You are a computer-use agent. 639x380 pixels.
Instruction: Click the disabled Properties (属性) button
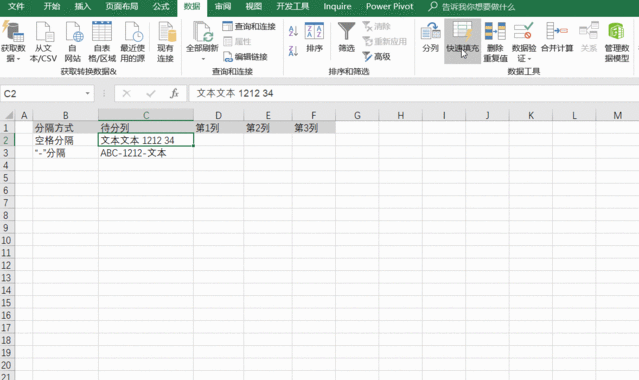click(237, 42)
